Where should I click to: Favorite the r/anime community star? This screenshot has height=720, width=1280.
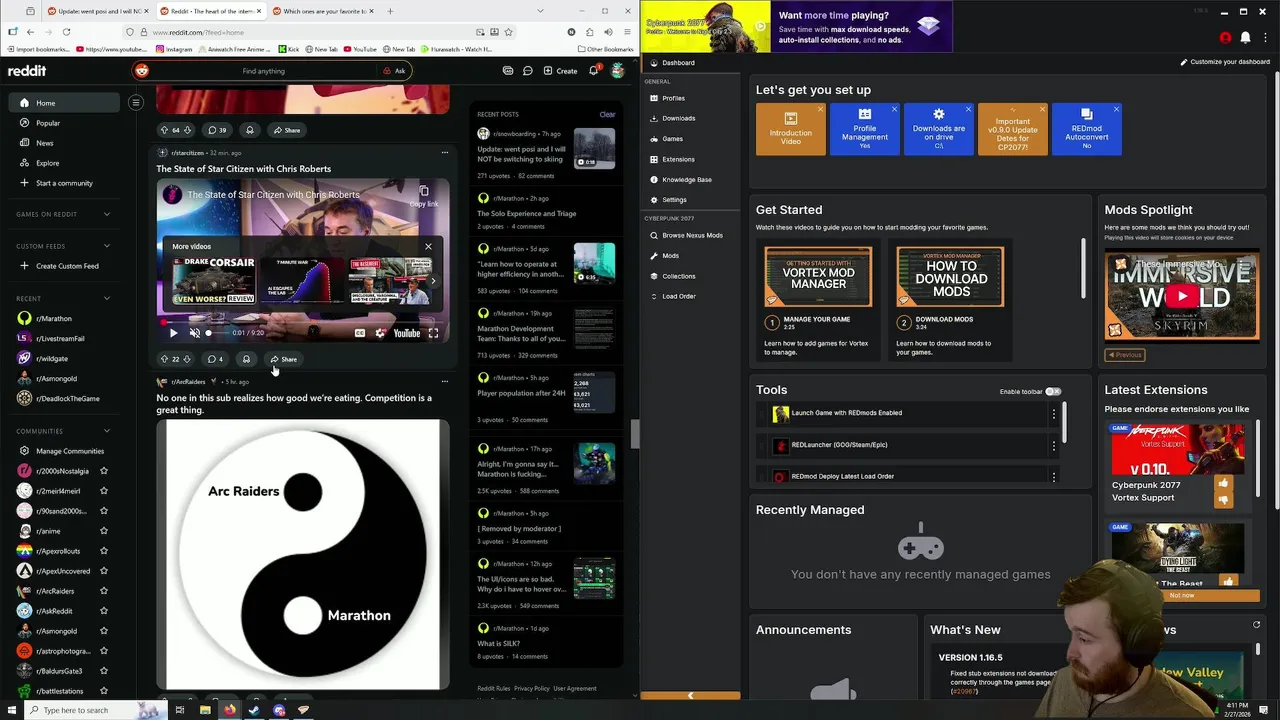tap(103, 531)
